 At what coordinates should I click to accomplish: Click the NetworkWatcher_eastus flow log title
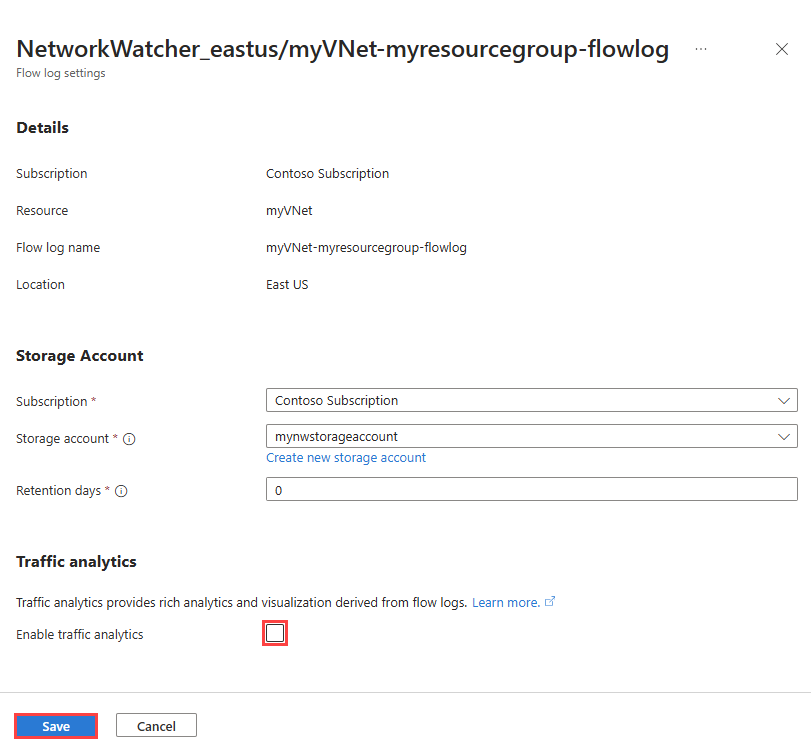[343, 49]
